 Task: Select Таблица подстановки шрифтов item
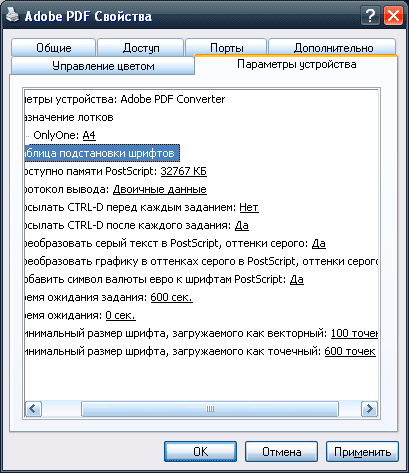[102, 153]
